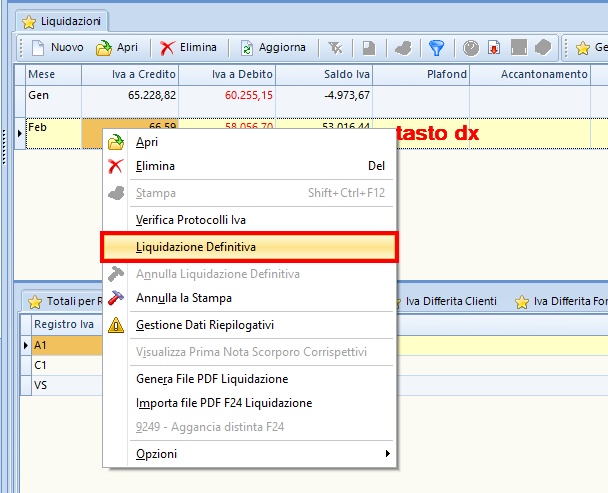Click Genera File PDF Liquidazione

tap(211, 379)
